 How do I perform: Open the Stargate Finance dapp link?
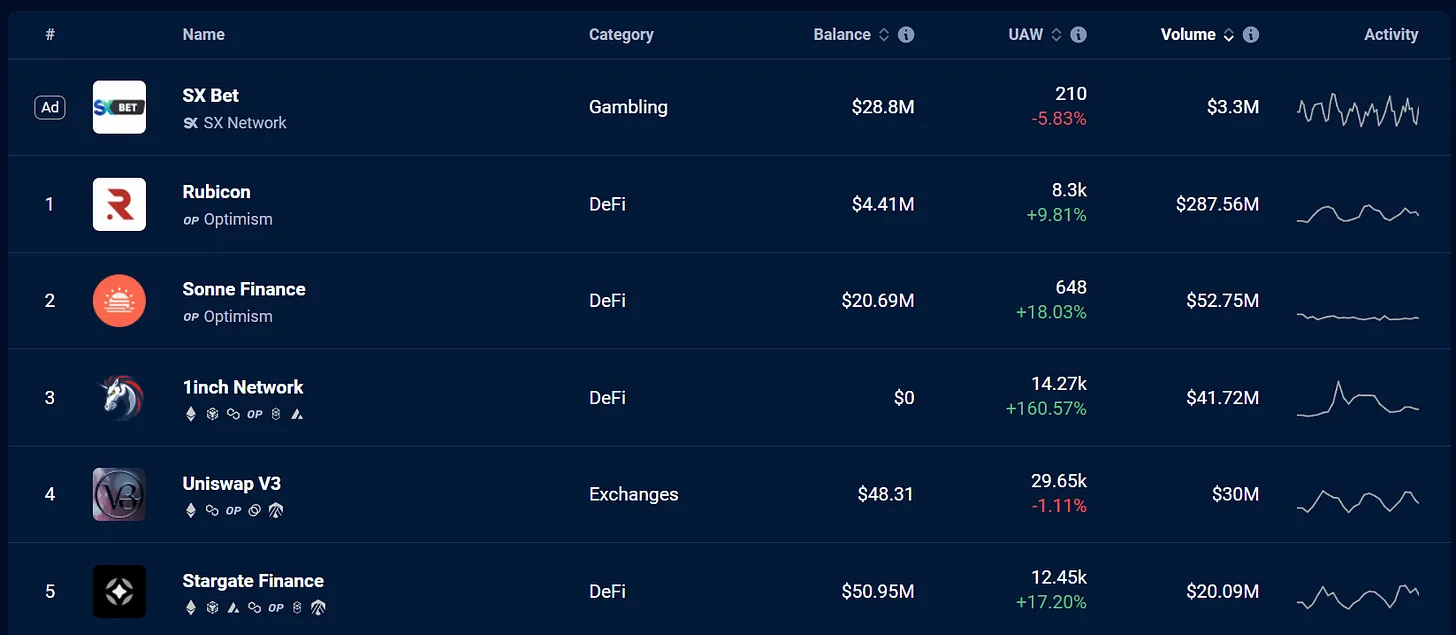[x=253, y=581]
